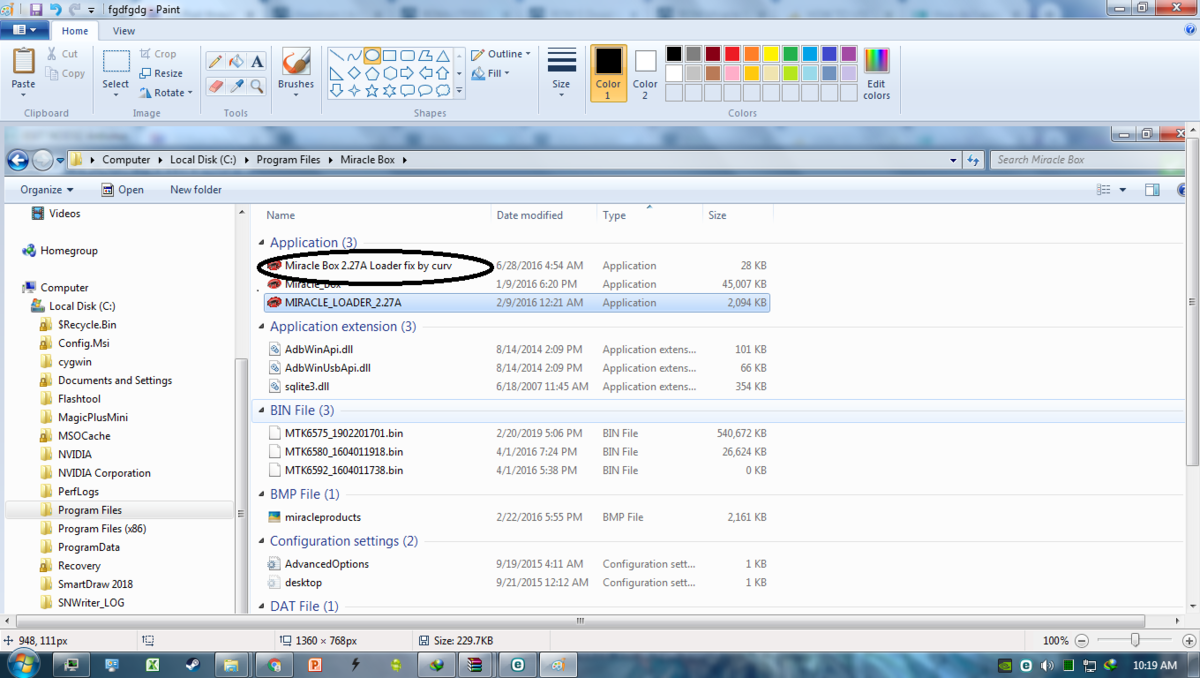Click the Cut button
The image size is (1200, 678).
coord(61,54)
